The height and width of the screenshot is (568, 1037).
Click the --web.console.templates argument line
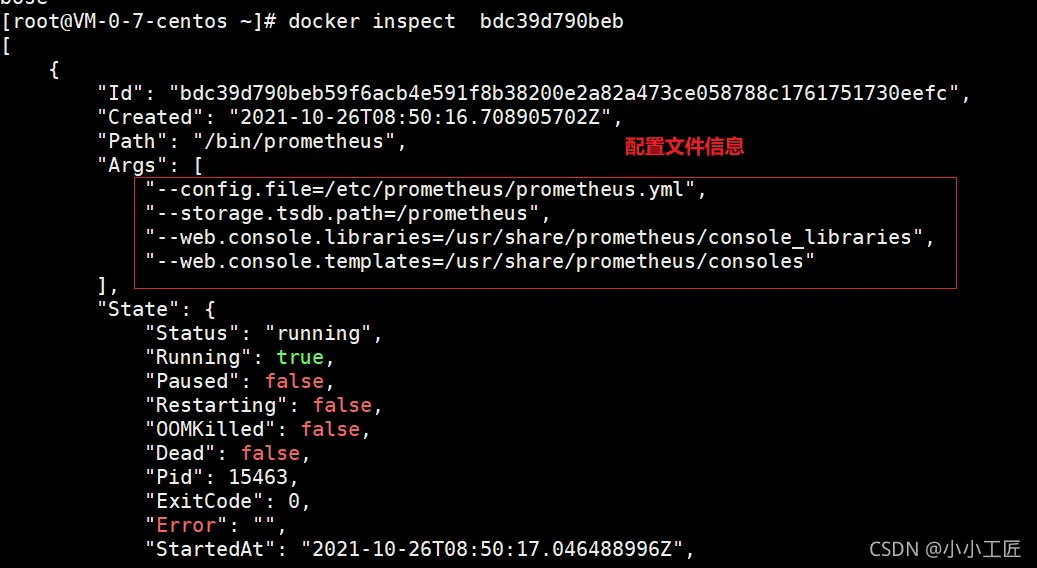480,261
